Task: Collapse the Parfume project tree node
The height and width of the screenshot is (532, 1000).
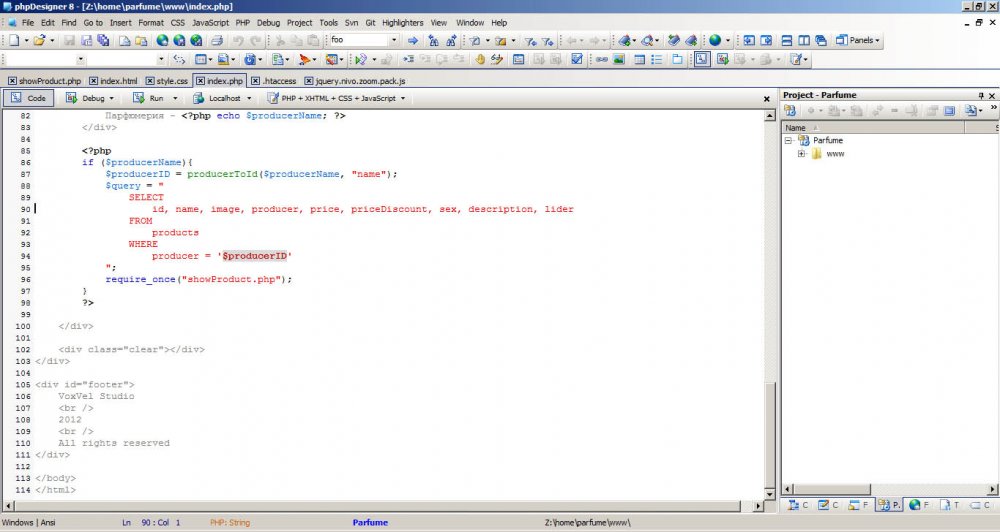Action: tap(788, 140)
